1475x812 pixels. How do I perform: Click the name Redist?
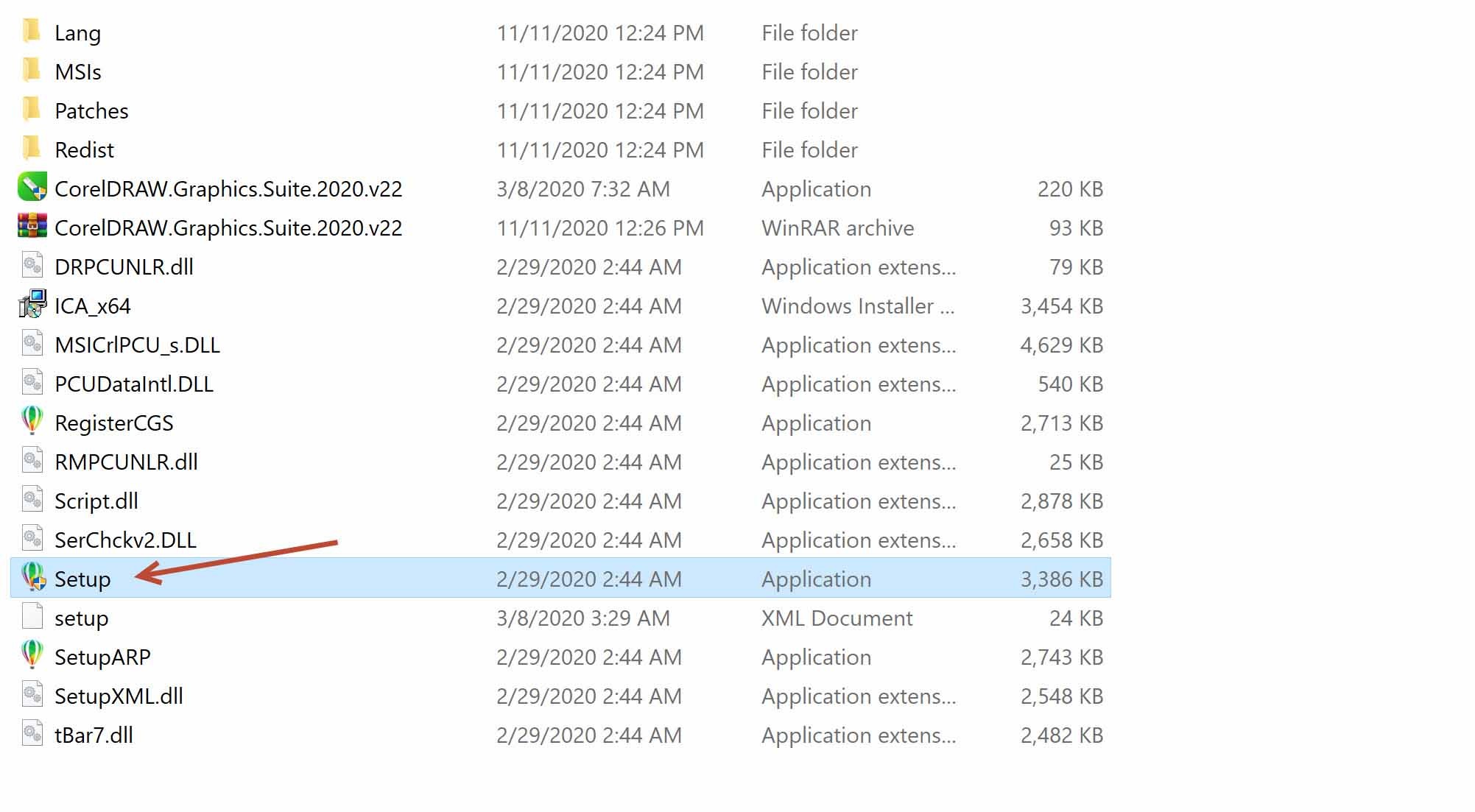point(84,149)
